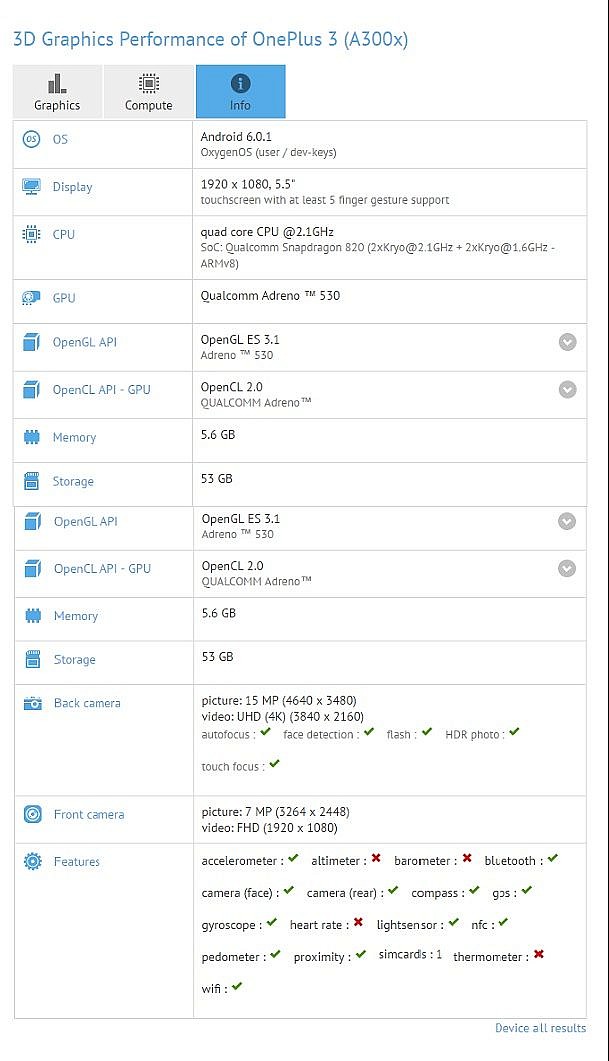Screen dimensions: 609x1061
Task: Click the quad core CPU @2.1GHz text
Action: tap(267, 231)
